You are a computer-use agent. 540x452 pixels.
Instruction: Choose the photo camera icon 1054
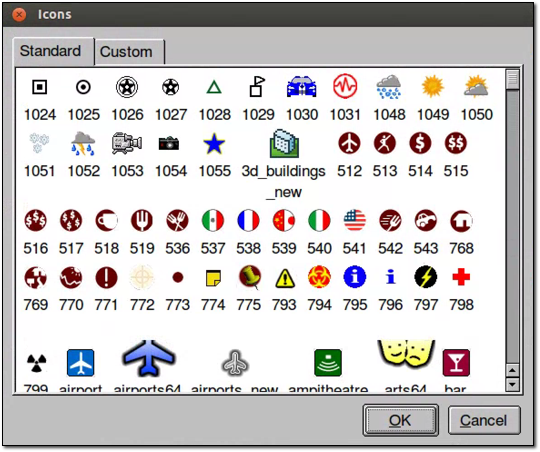(x=169, y=143)
